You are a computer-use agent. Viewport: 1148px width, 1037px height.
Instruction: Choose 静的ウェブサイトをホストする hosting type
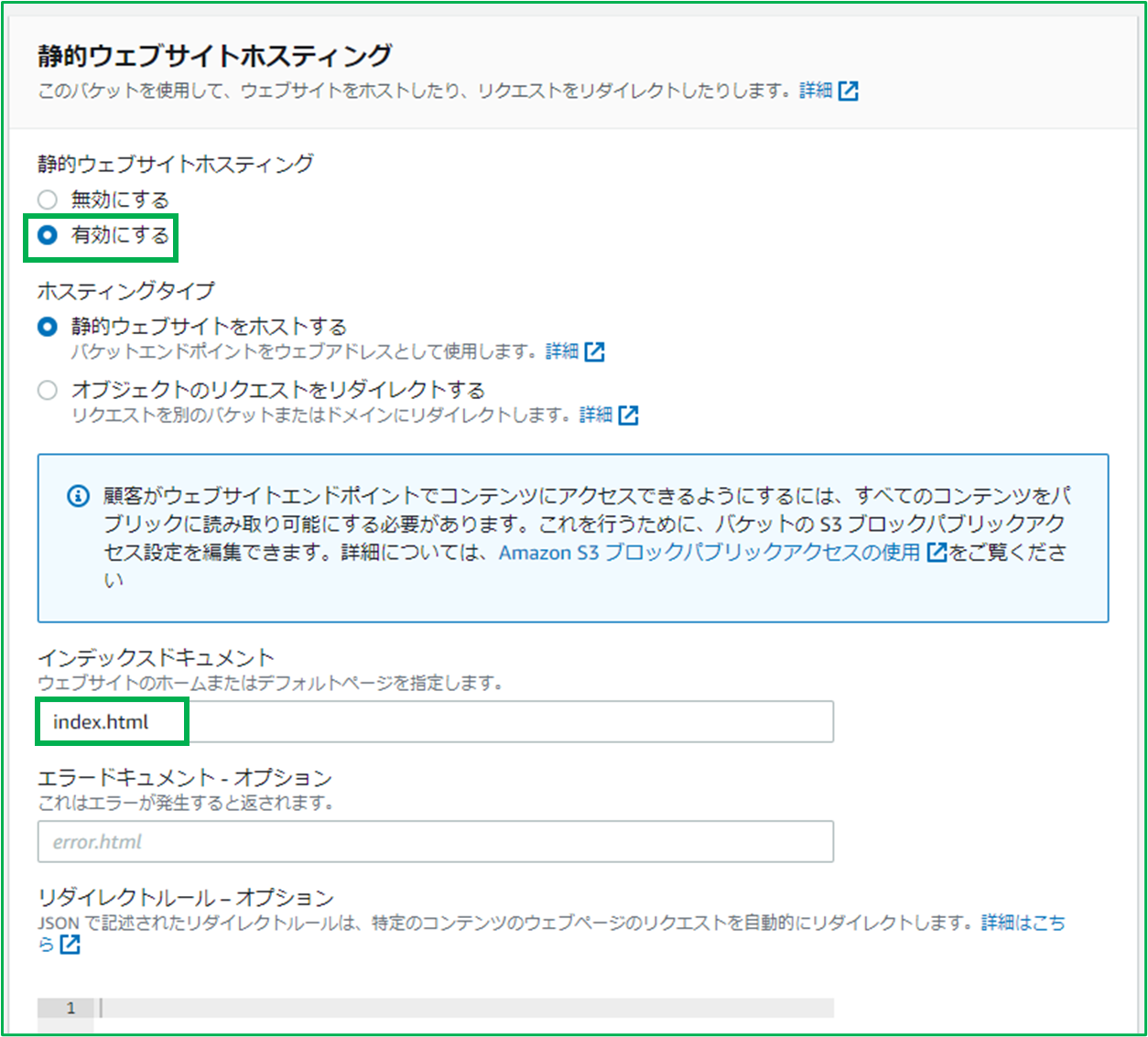tap(48, 327)
